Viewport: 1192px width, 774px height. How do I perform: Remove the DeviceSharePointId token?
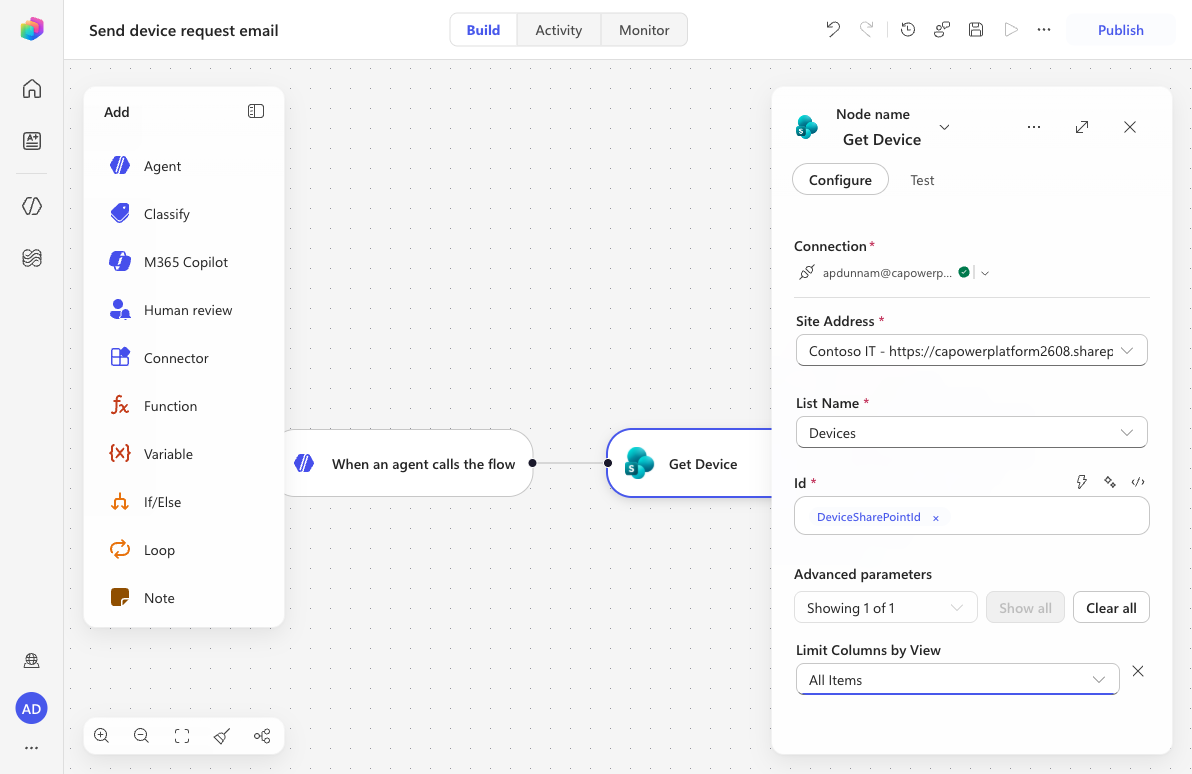tap(936, 518)
